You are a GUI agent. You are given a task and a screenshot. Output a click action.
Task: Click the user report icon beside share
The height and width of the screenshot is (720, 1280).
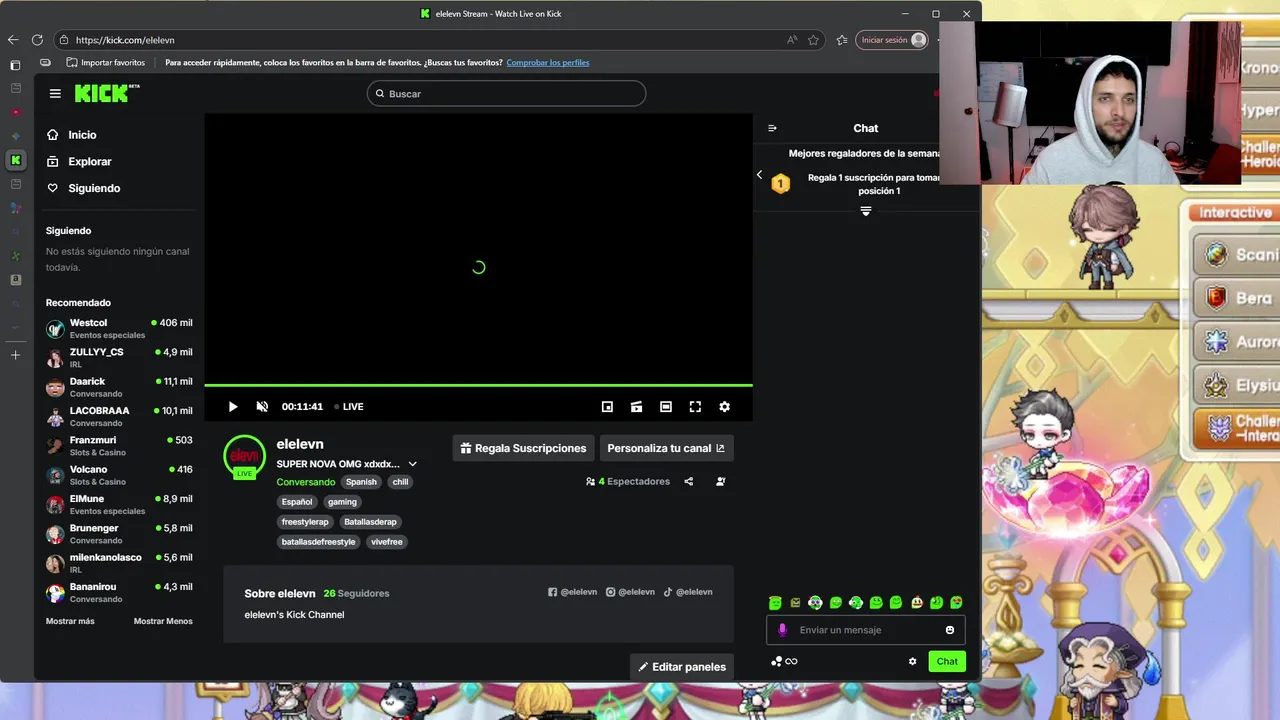click(x=720, y=482)
